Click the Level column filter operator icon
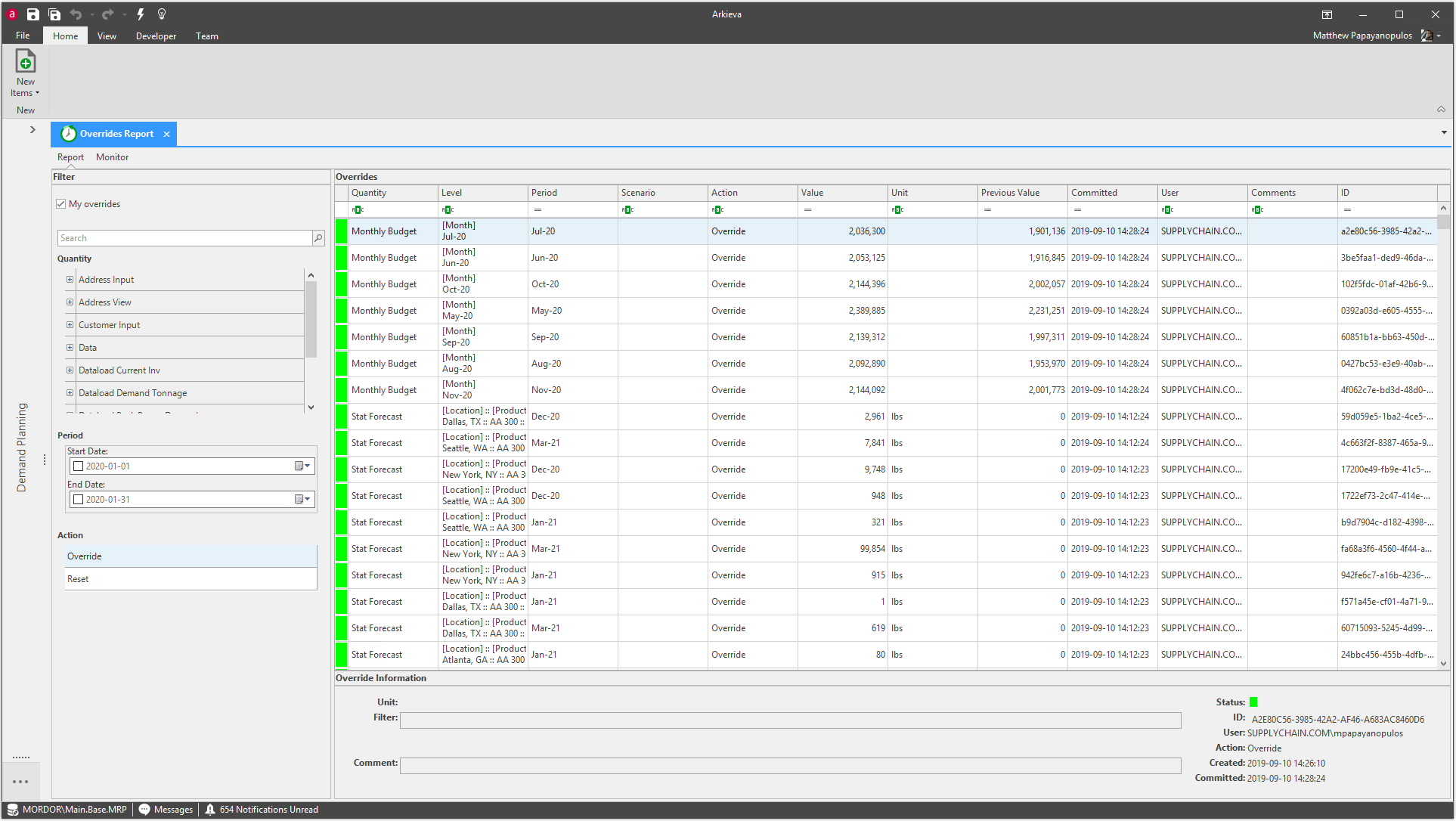This screenshot has height=821, width=1456. (448, 210)
